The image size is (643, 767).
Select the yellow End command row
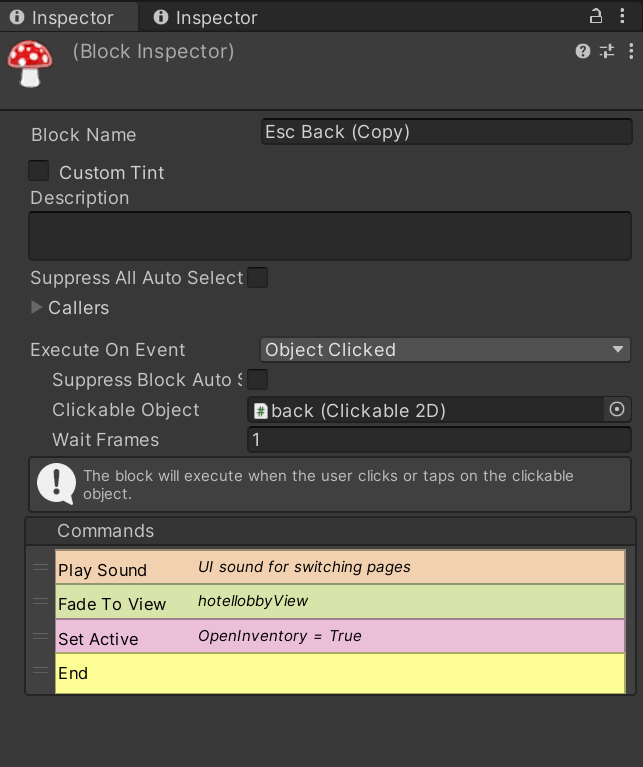click(340, 674)
